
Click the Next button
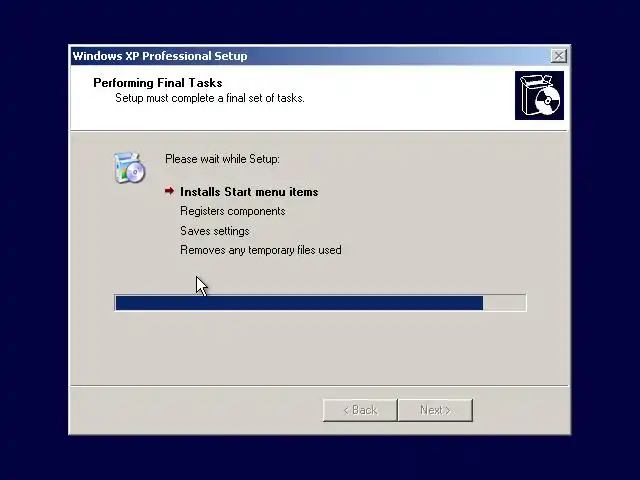435,410
